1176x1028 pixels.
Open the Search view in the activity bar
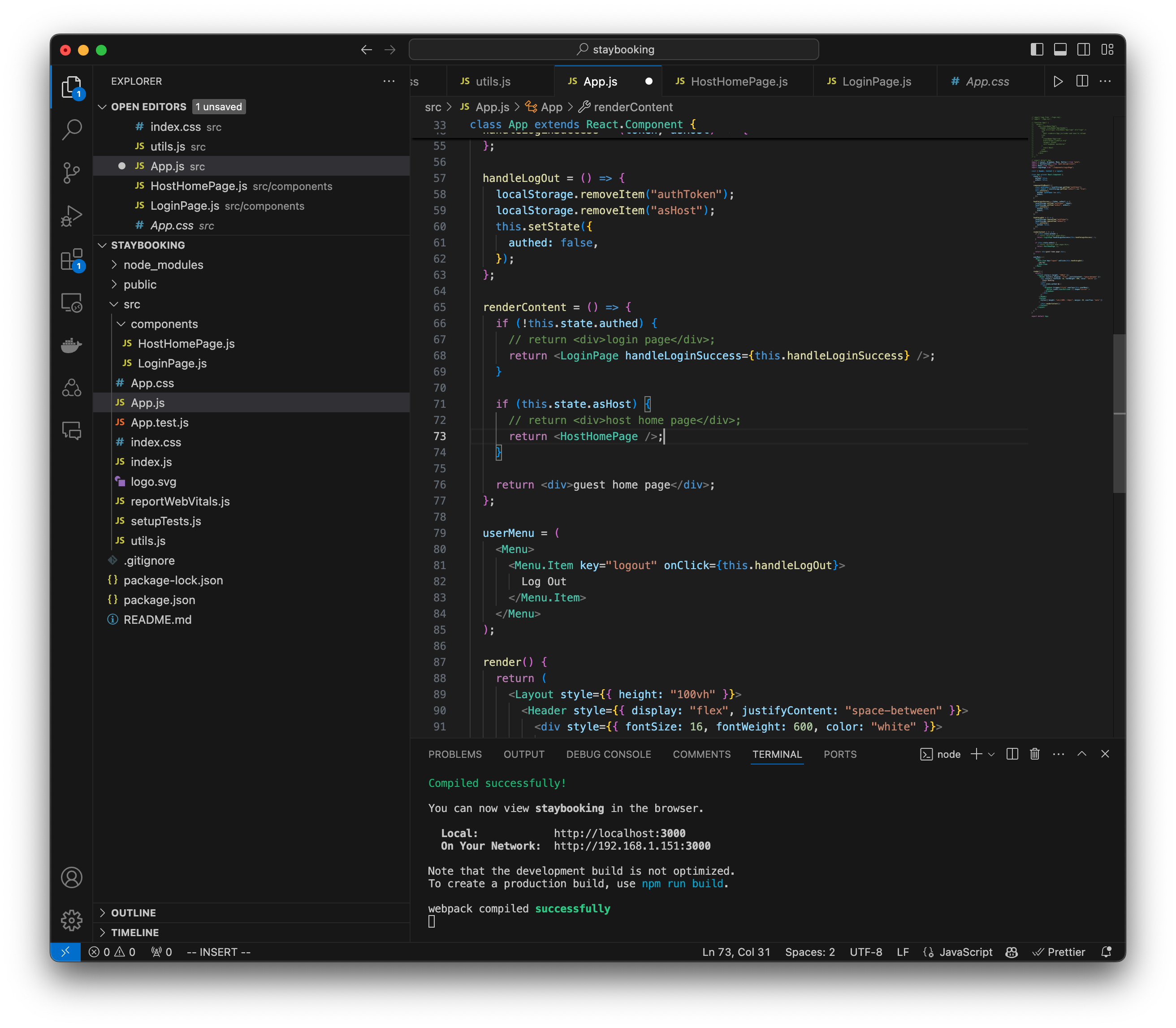[72, 130]
